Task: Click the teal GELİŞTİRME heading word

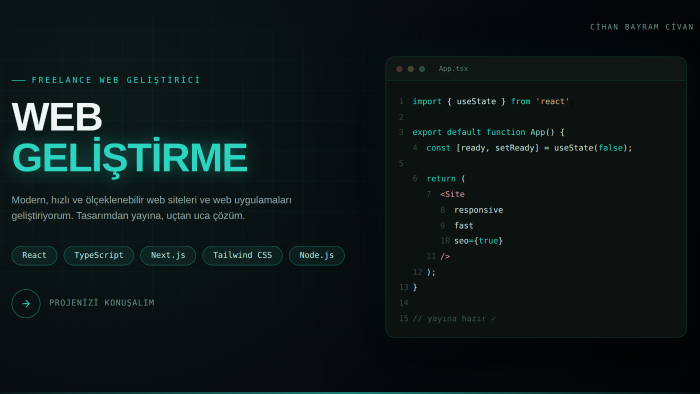Action: (129, 157)
